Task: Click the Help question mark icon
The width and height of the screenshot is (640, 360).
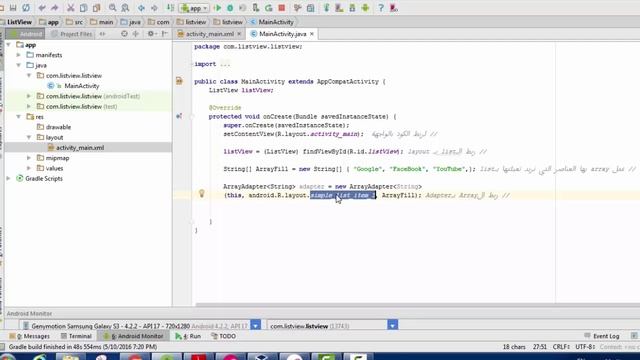Action: coord(380,8)
